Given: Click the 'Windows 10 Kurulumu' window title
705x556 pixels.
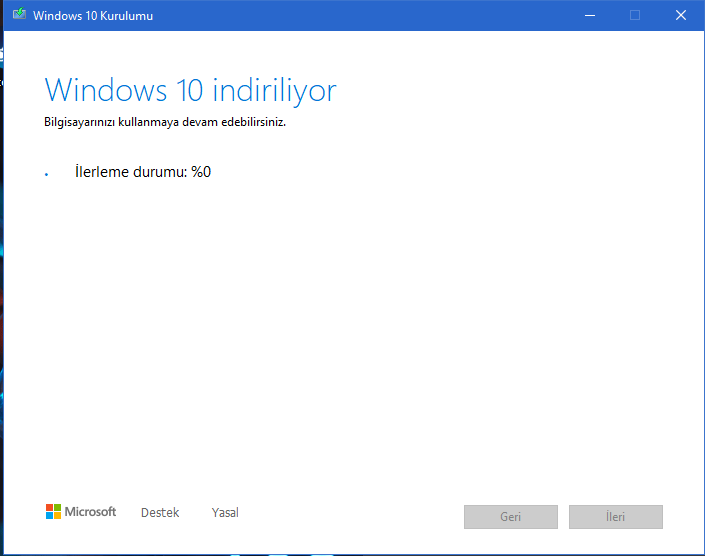Looking at the screenshot, I should [x=93, y=16].
